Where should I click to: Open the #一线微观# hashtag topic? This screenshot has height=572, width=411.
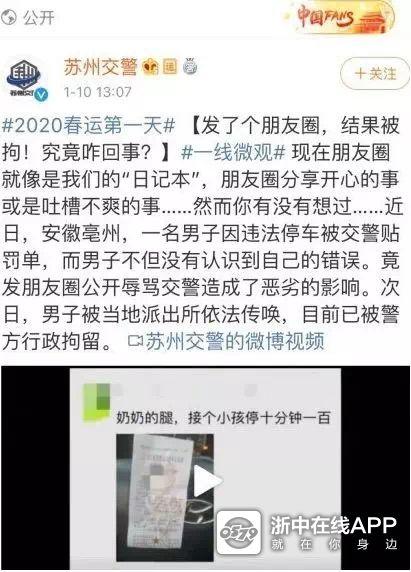pos(233,152)
